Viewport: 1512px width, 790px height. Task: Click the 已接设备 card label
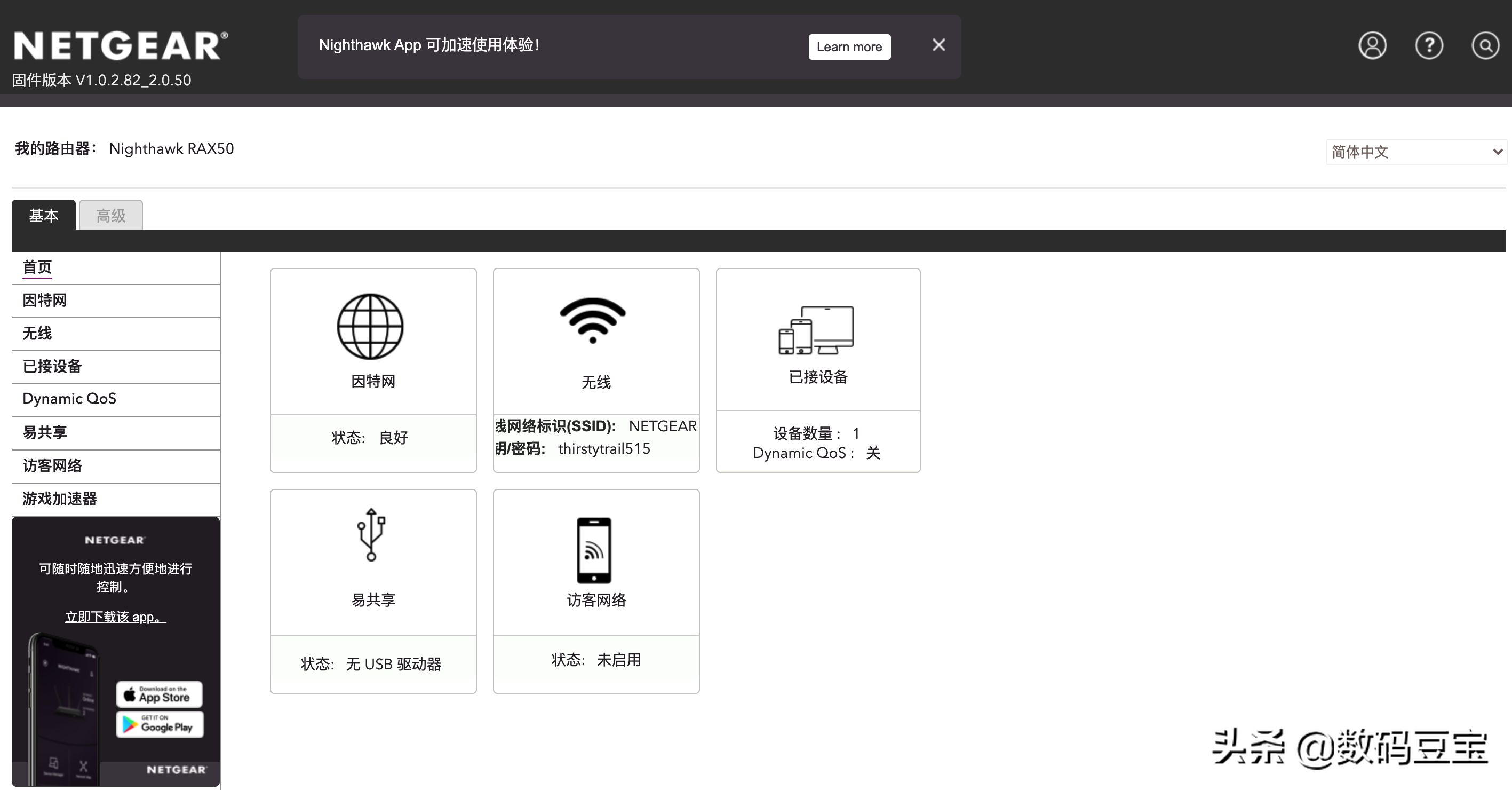tap(818, 377)
